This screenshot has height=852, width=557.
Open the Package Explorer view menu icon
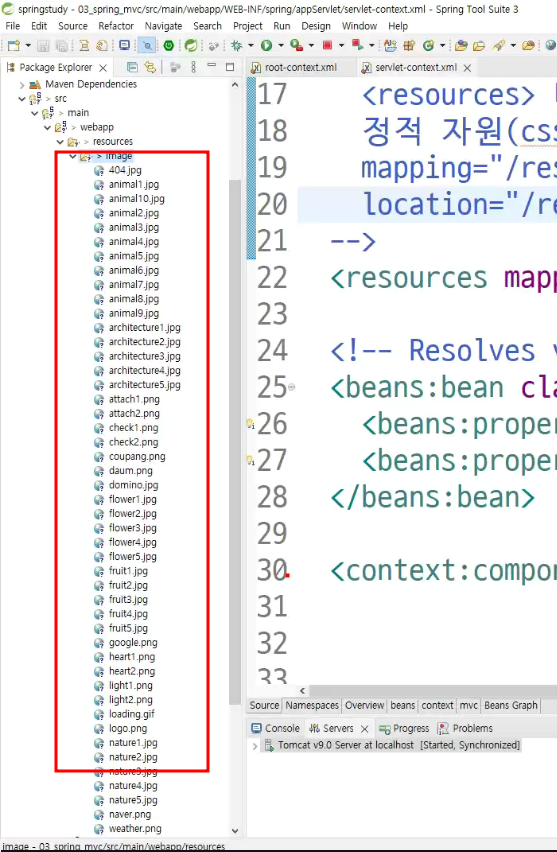point(193,67)
